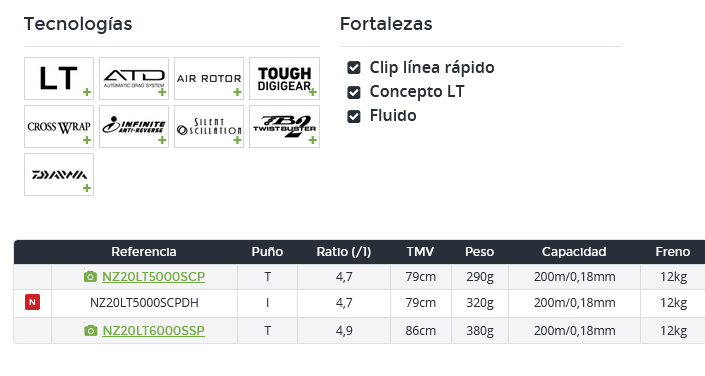Viewport: 705px width, 376px height.
Task: Open the Daiwa logo technology tile
Action: pos(59,175)
